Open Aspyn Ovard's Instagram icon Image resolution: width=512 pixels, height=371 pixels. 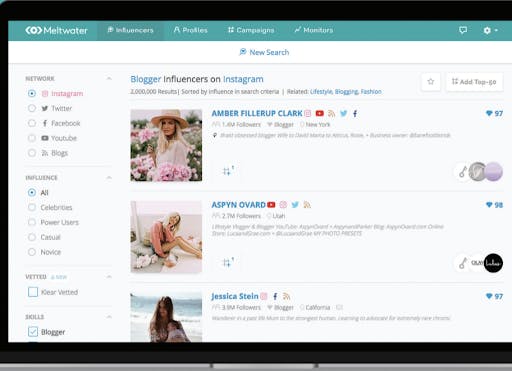pyautogui.click(x=283, y=205)
